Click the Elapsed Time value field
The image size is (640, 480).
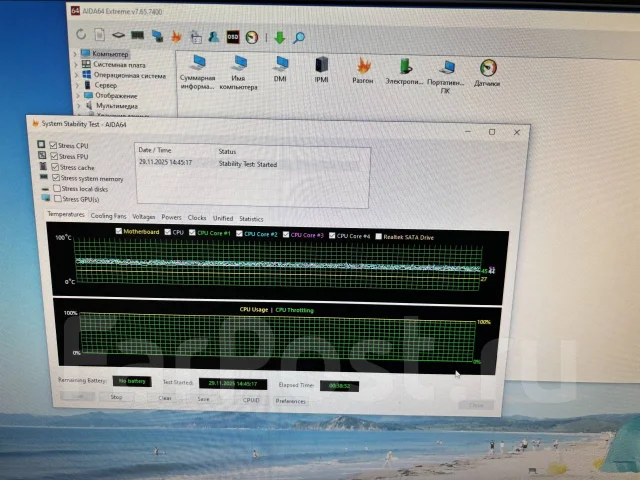coord(339,386)
